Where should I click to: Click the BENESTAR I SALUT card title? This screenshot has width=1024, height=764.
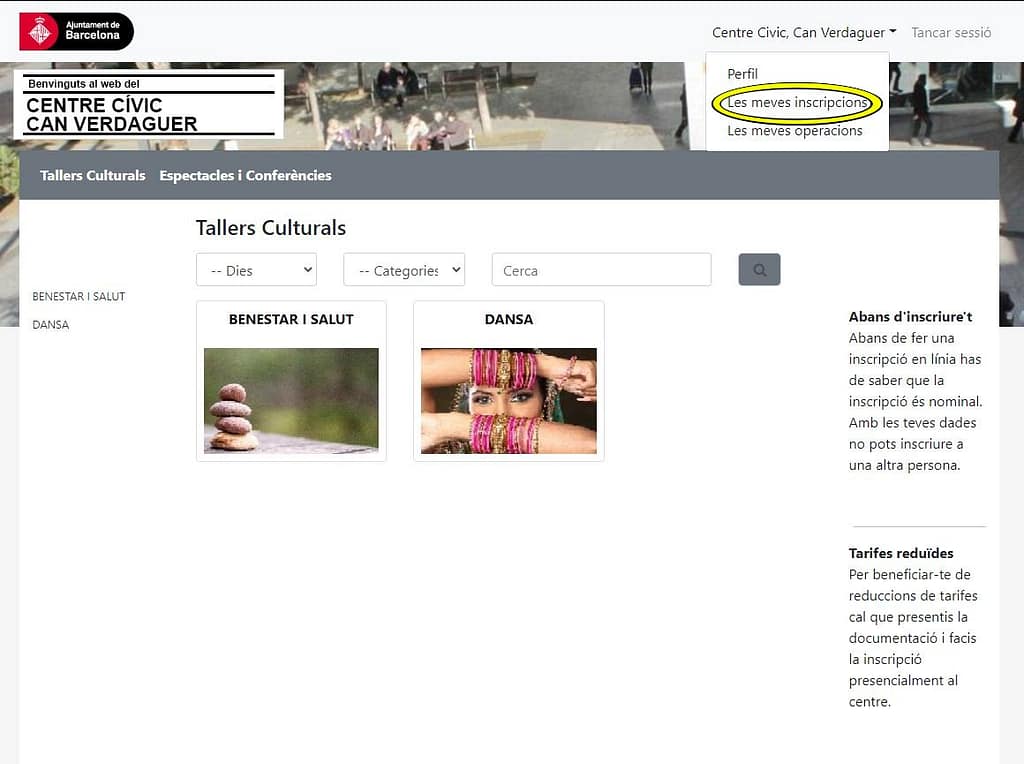(291, 319)
